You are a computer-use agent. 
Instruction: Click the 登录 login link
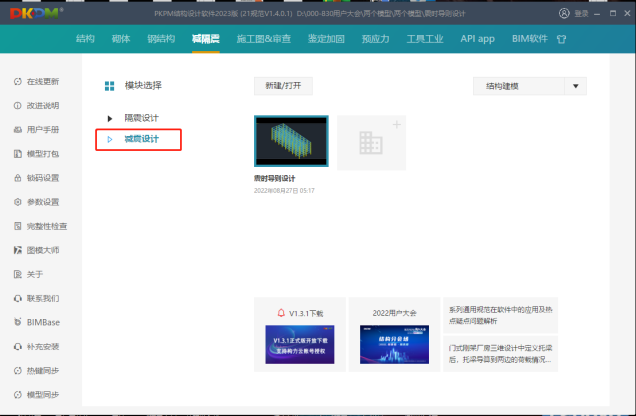(x=581, y=13)
